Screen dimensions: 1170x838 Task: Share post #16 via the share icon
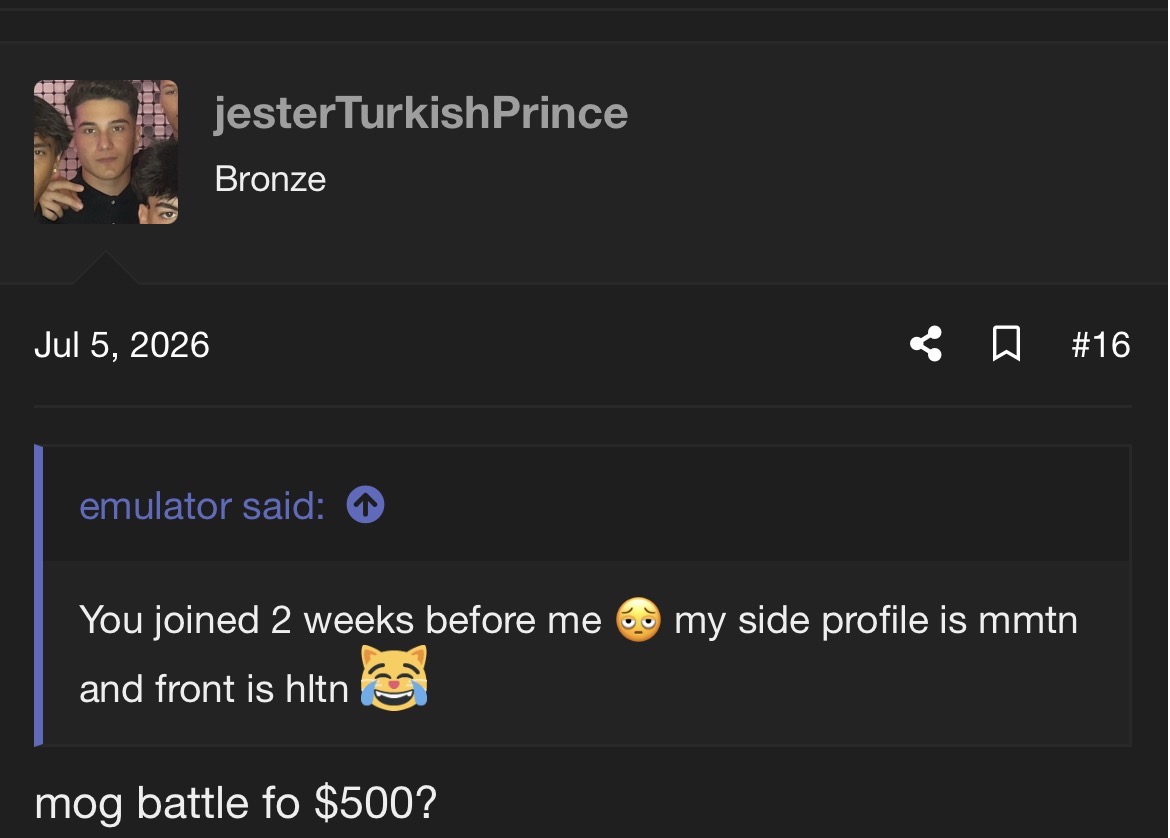pos(926,344)
